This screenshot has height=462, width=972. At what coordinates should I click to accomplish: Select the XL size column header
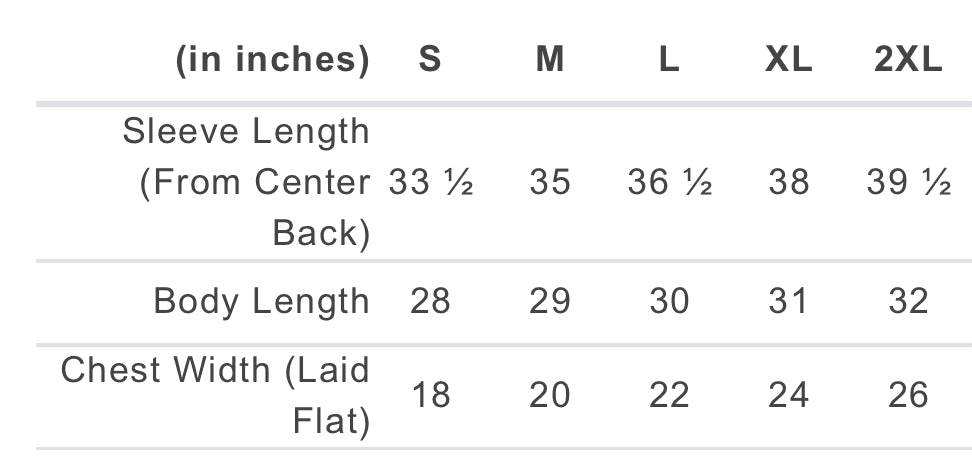pos(788,60)
